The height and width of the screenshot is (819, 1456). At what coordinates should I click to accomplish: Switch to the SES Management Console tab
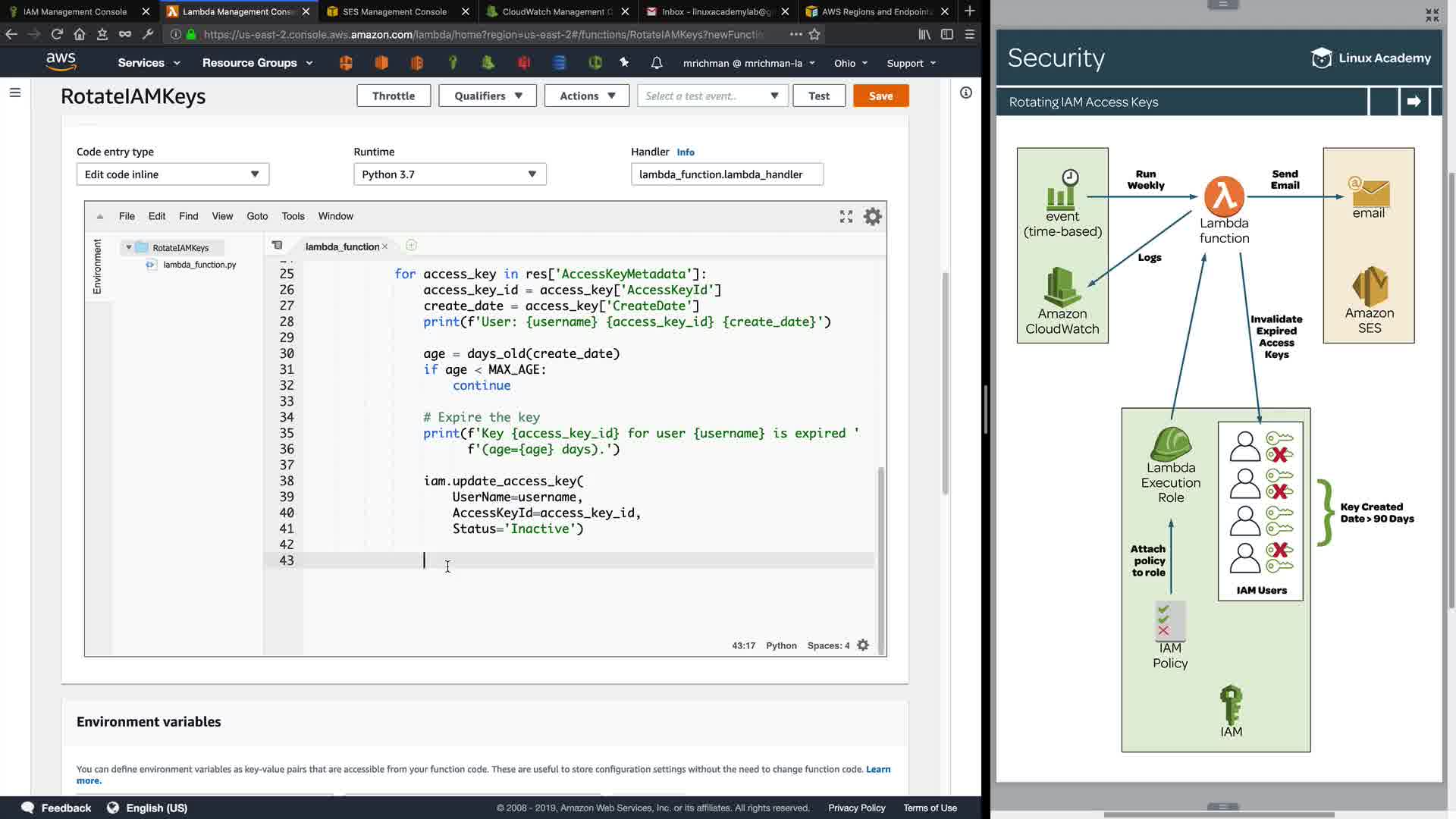pyautogui.click(x=394, y=11)
